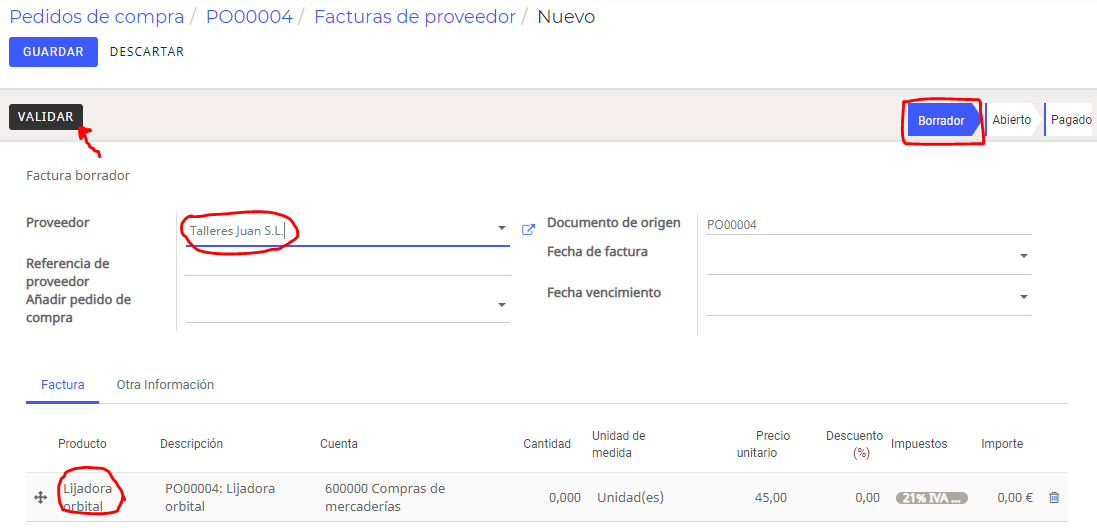Go to Pedidos de compra breadcrumb
The width and height of the screenshot is (1097, 528).
pyautogui.click(x=97, y=17)
